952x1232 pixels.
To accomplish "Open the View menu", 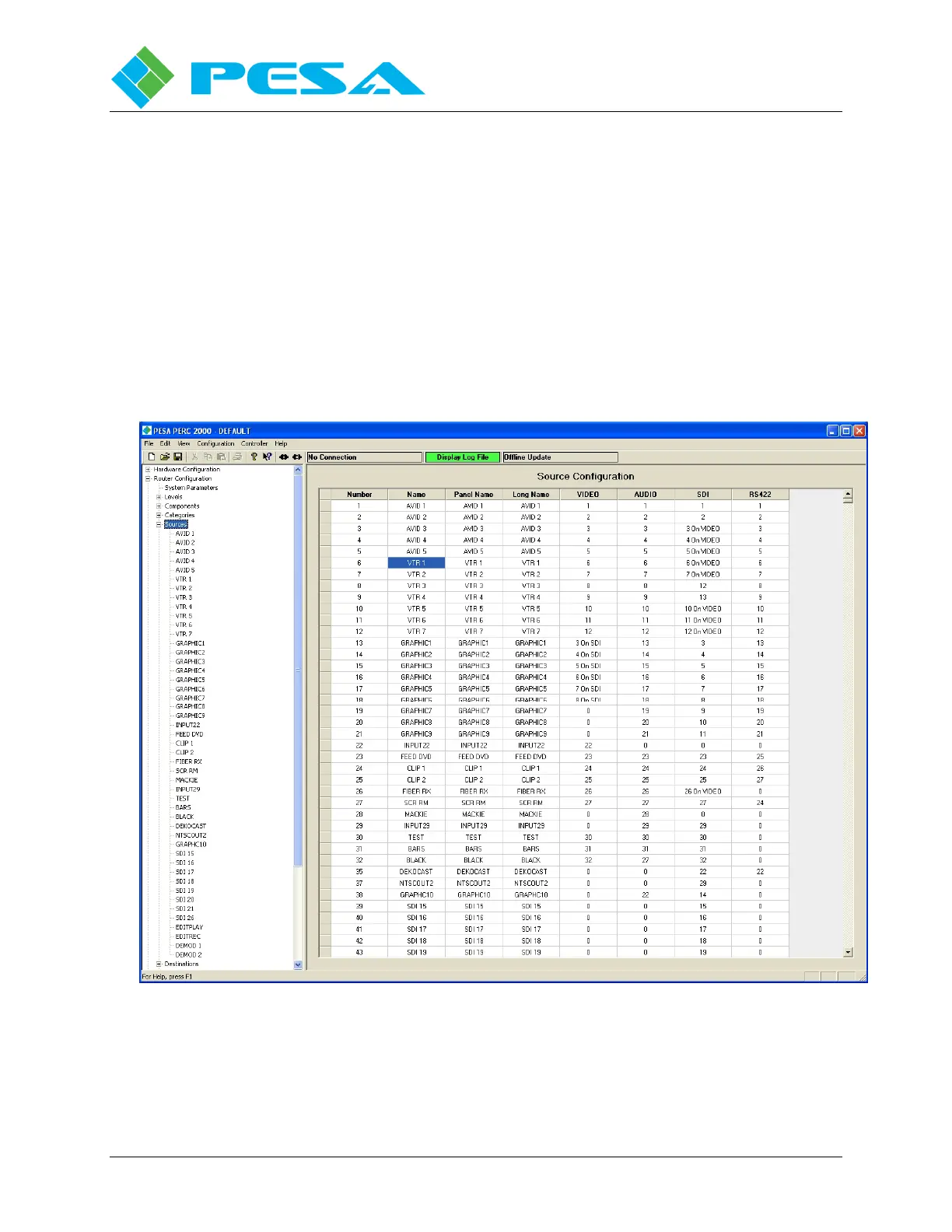I will point(184,444).
